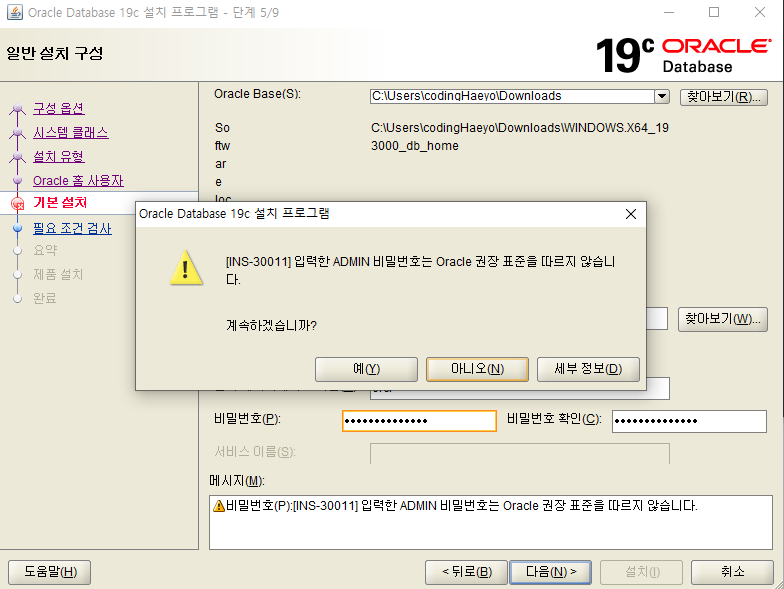This screenshot has width=784, height=589.
Task: Go to 필요 조건 검사 step link
Action: pos(72,228)
